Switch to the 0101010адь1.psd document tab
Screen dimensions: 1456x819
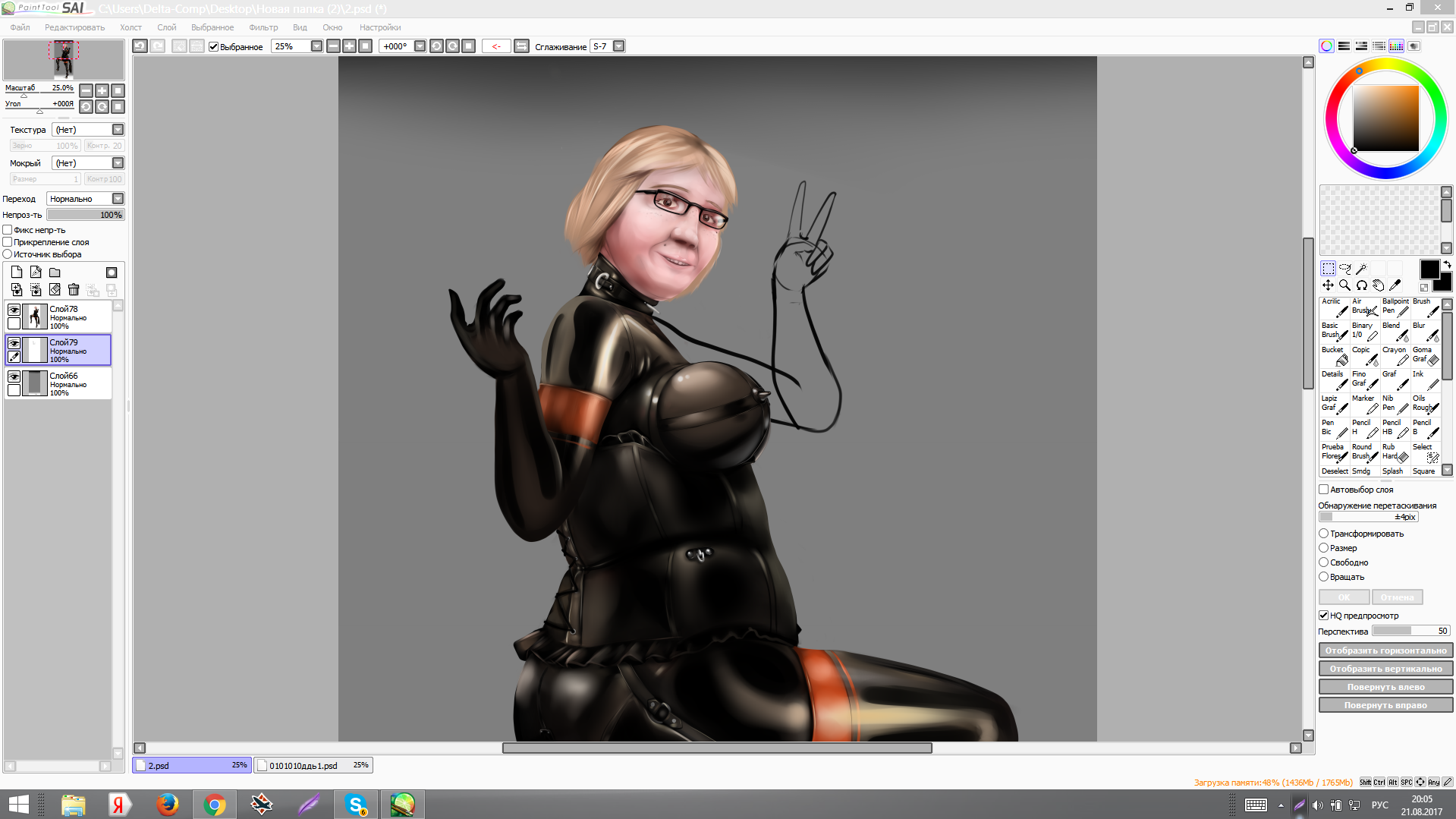[313, 765]
